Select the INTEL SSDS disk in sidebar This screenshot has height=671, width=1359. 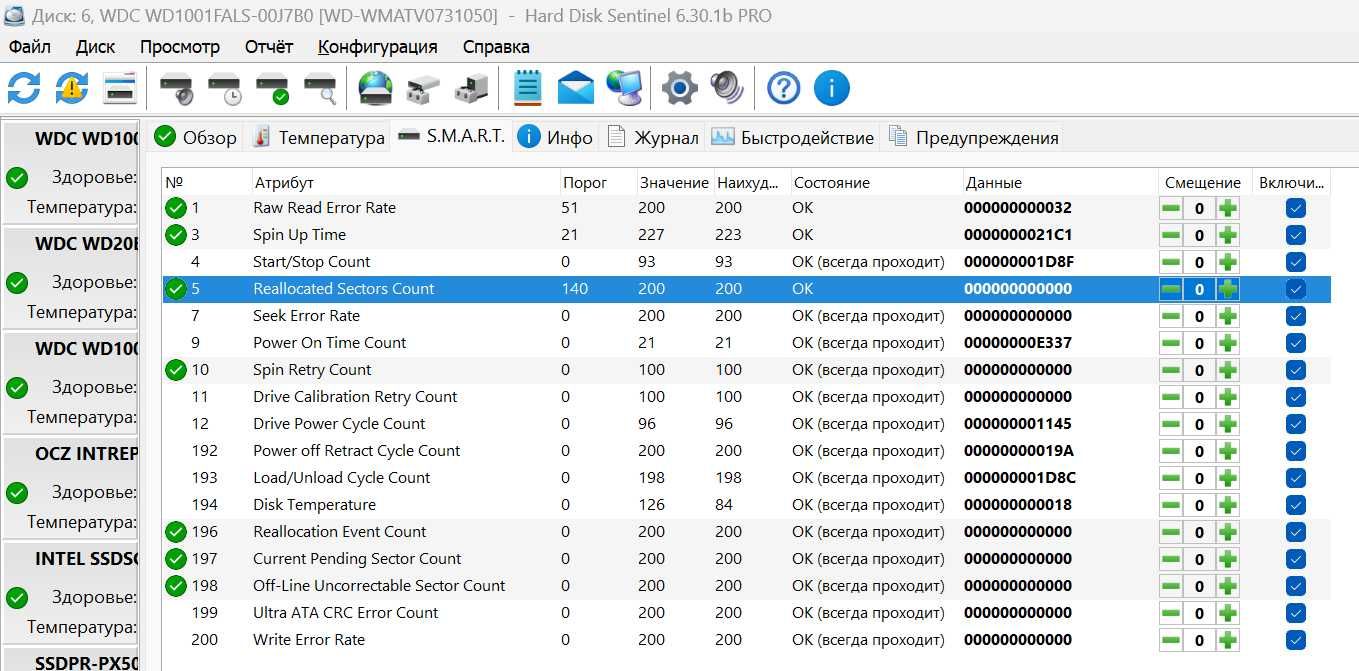point(70,591)
